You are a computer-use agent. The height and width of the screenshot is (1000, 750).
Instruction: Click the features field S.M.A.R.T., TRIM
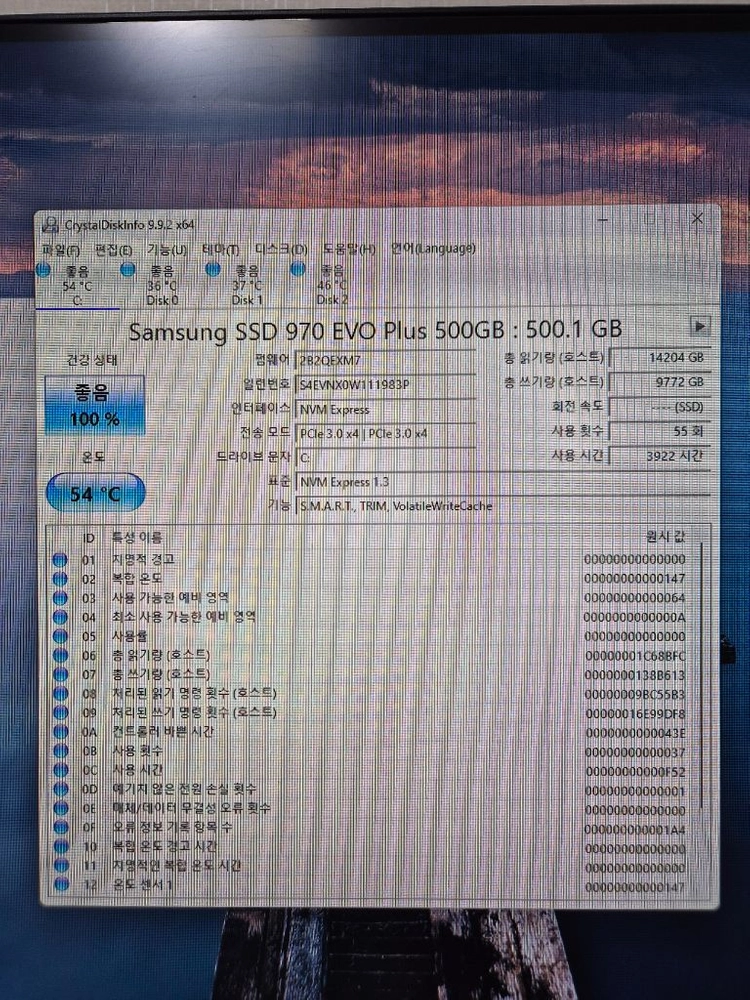[503, 506]
